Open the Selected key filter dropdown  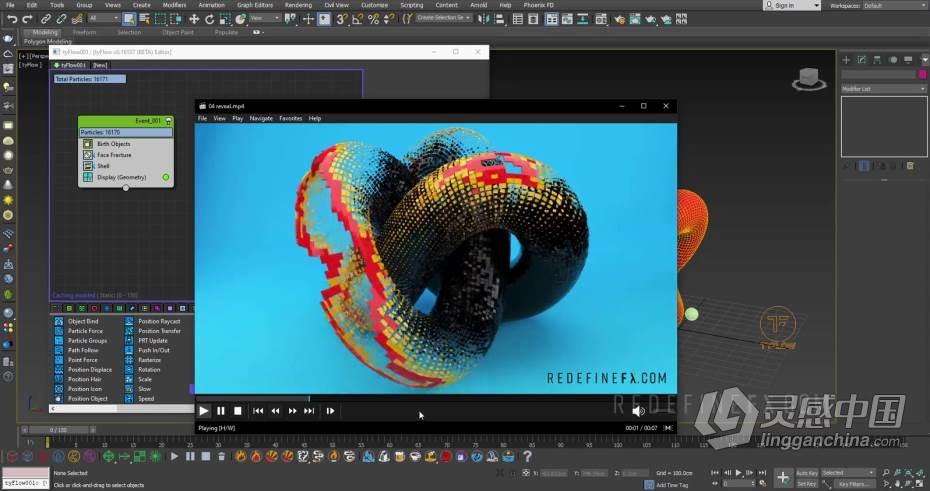[848, 473]
